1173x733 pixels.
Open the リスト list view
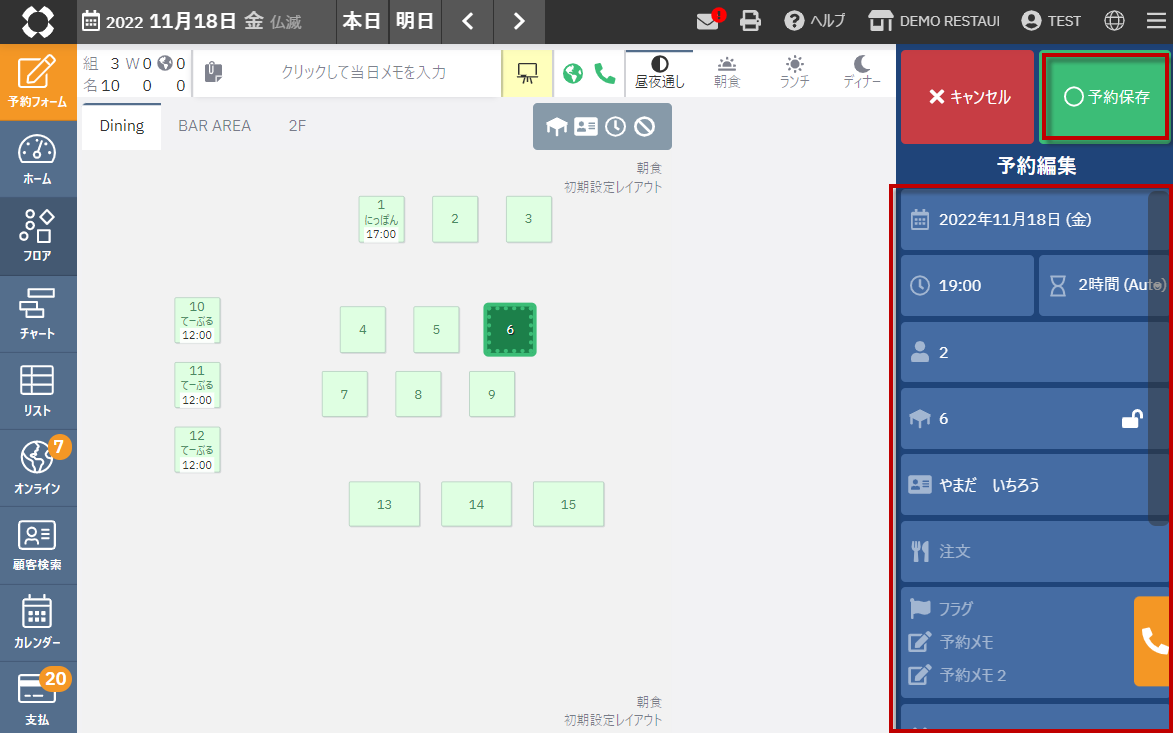(37, 390)
